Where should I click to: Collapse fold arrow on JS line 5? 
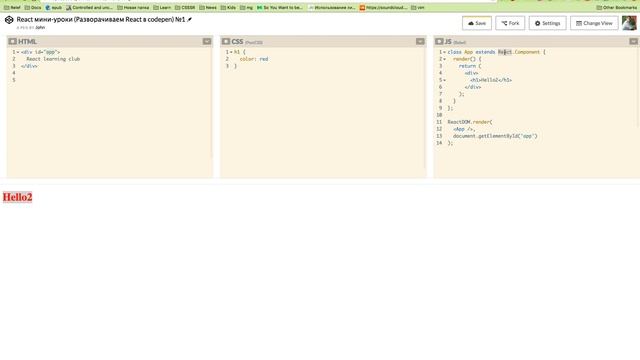tap(444, 80)
